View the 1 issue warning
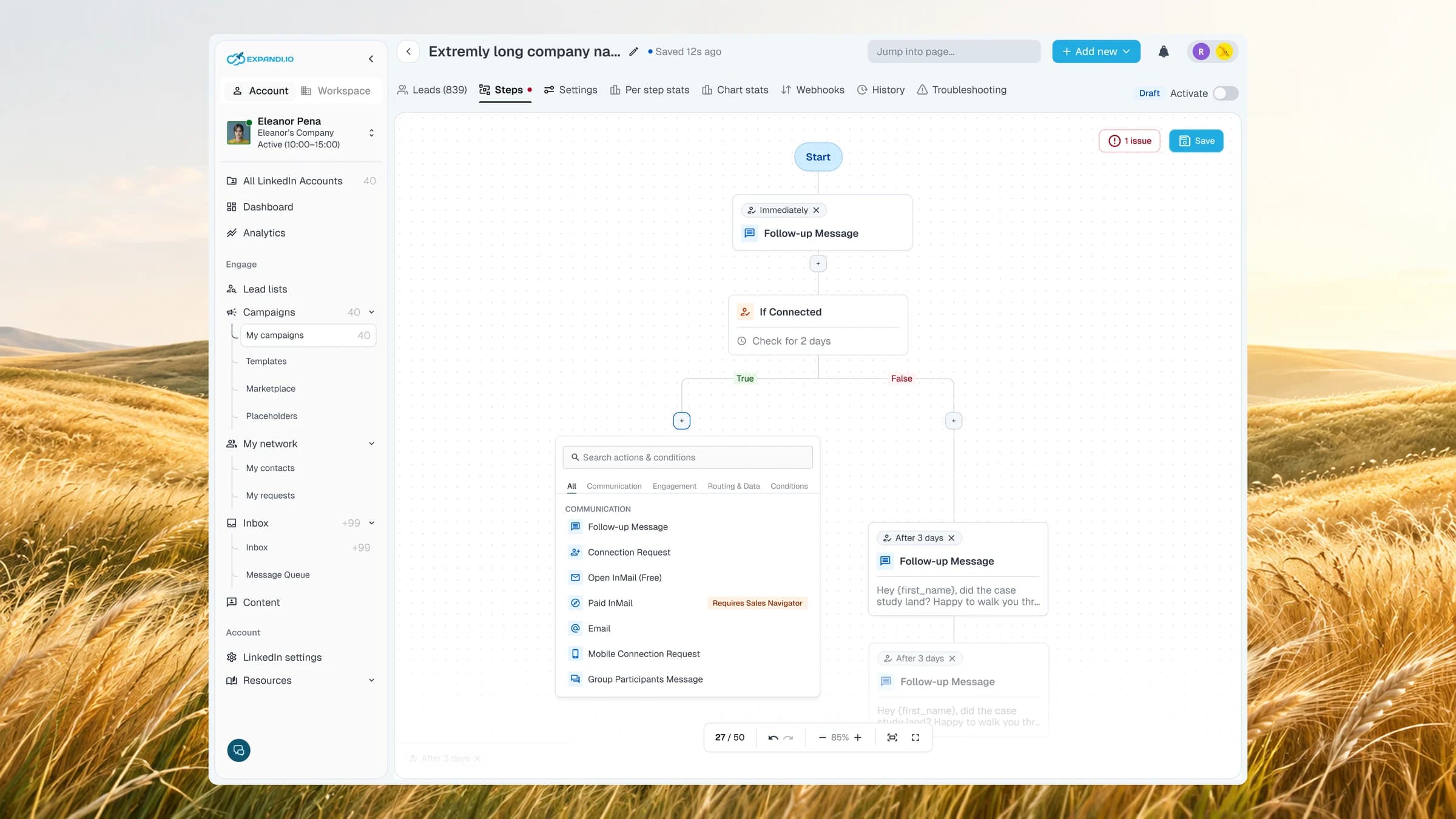 tap(1129, 141)
